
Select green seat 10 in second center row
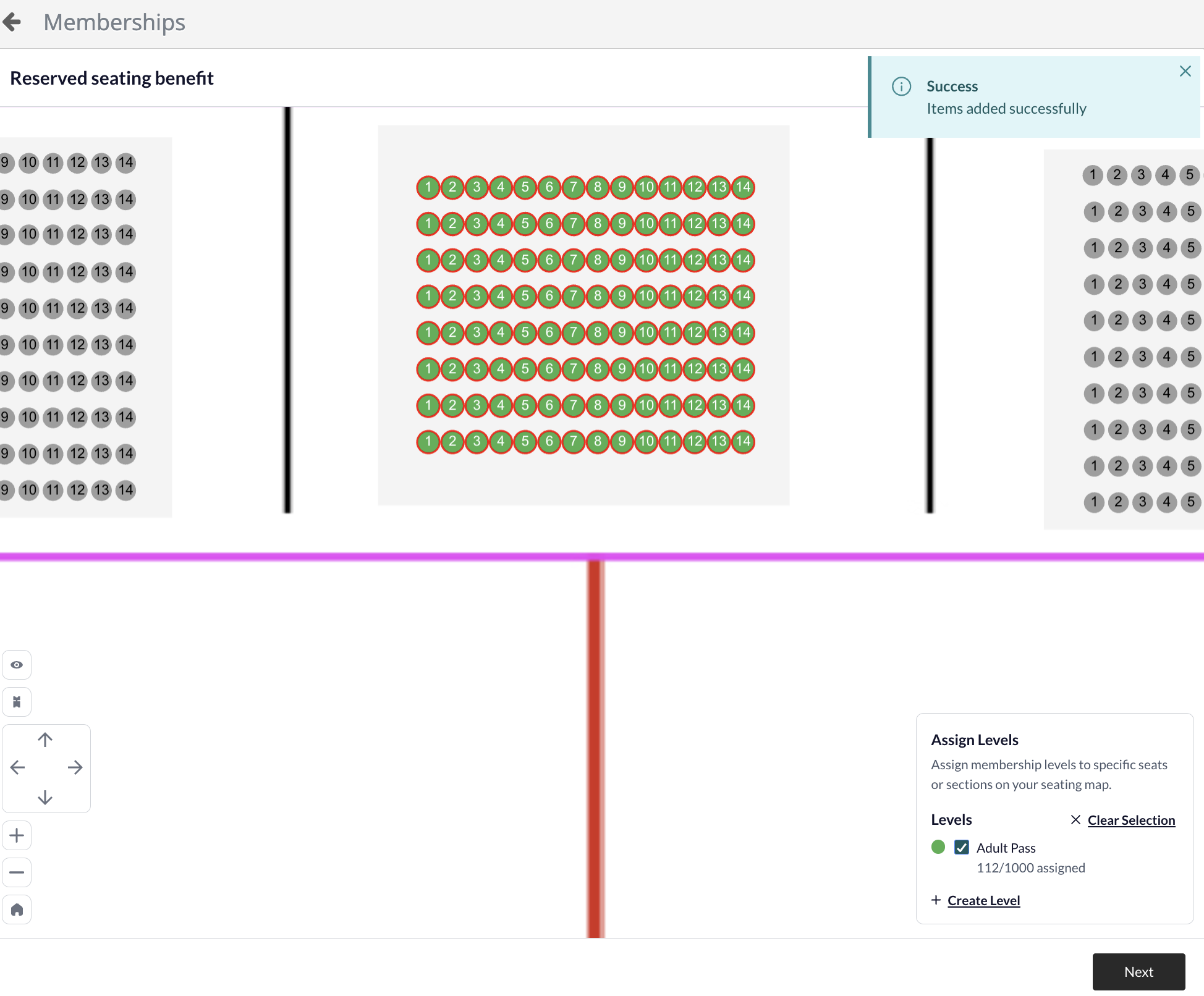pyautogui.click(x=646, y=224)
